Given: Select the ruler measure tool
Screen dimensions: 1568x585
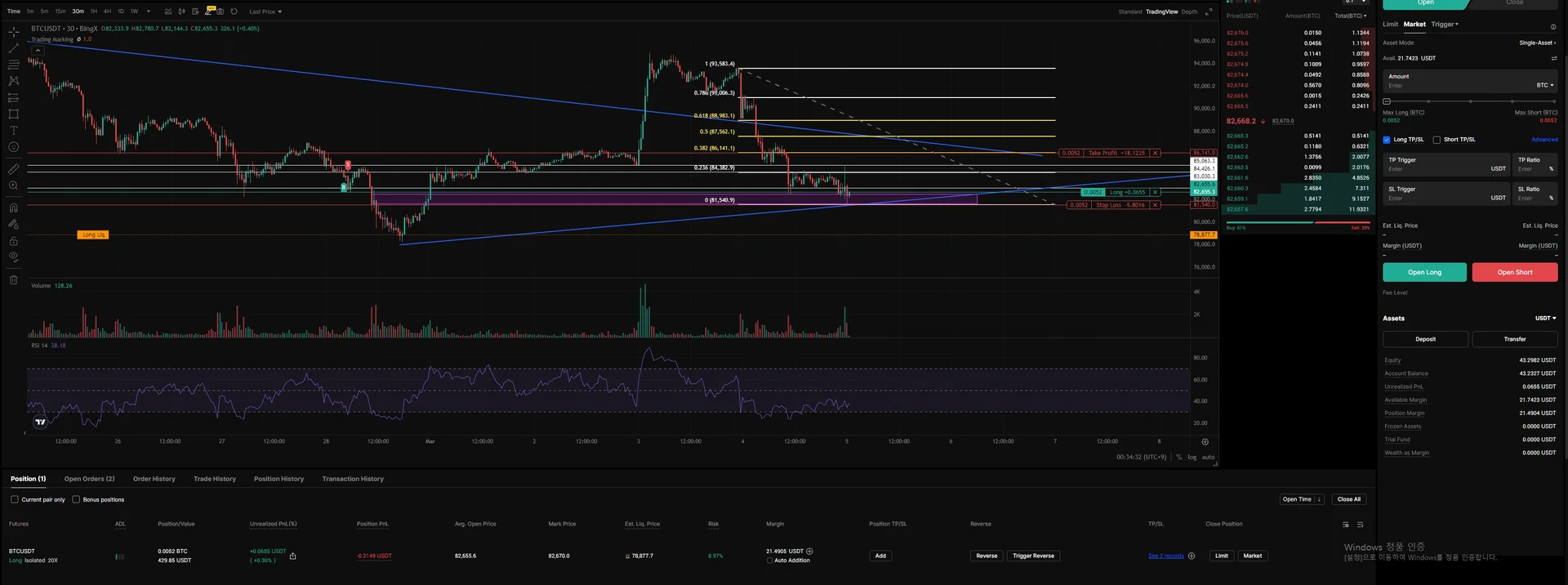Looking at the screenshot, I should (14, 169).
